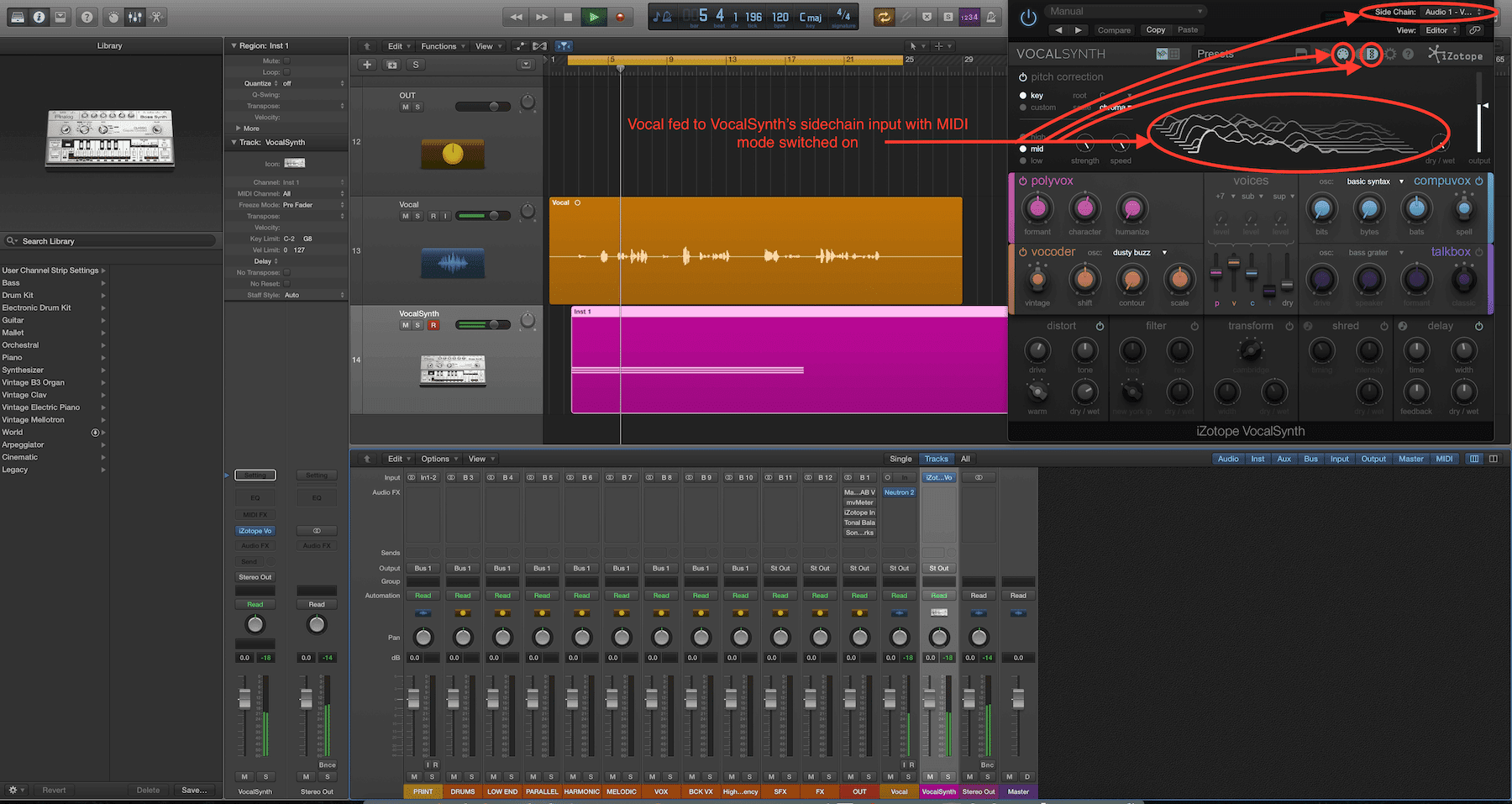Toggle the catch playhead icon
Viewport: 1512px width, 804px height.
tap(564, 46)
